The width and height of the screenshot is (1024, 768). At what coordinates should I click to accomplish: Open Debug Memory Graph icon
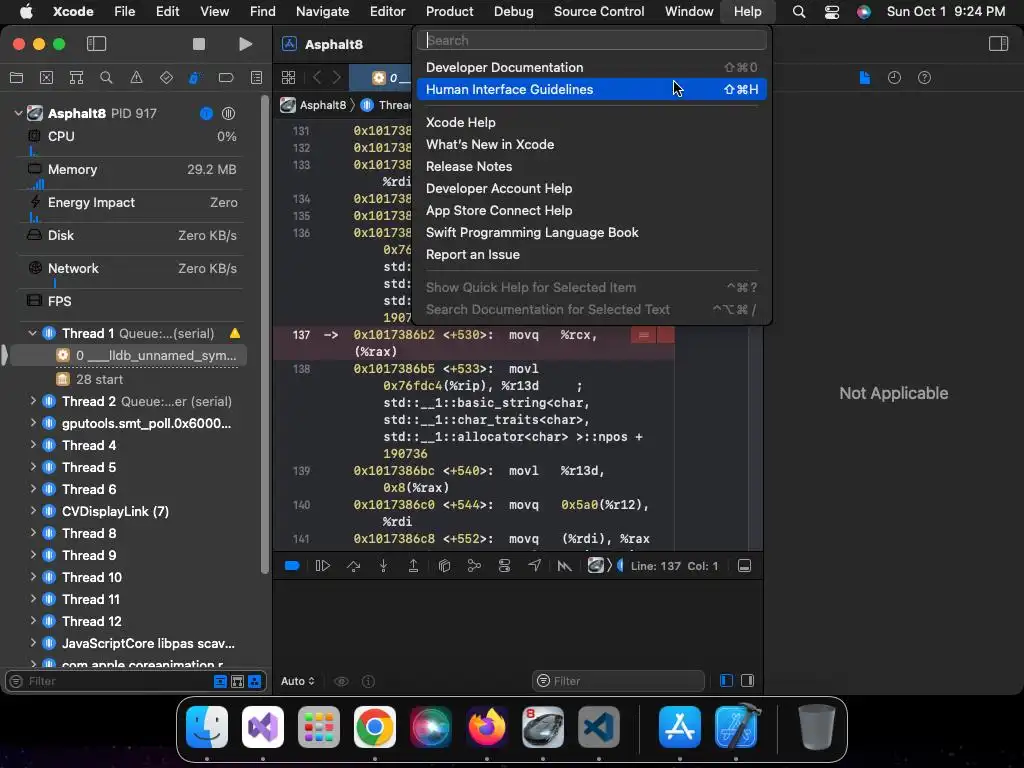(x=474, y=566)
